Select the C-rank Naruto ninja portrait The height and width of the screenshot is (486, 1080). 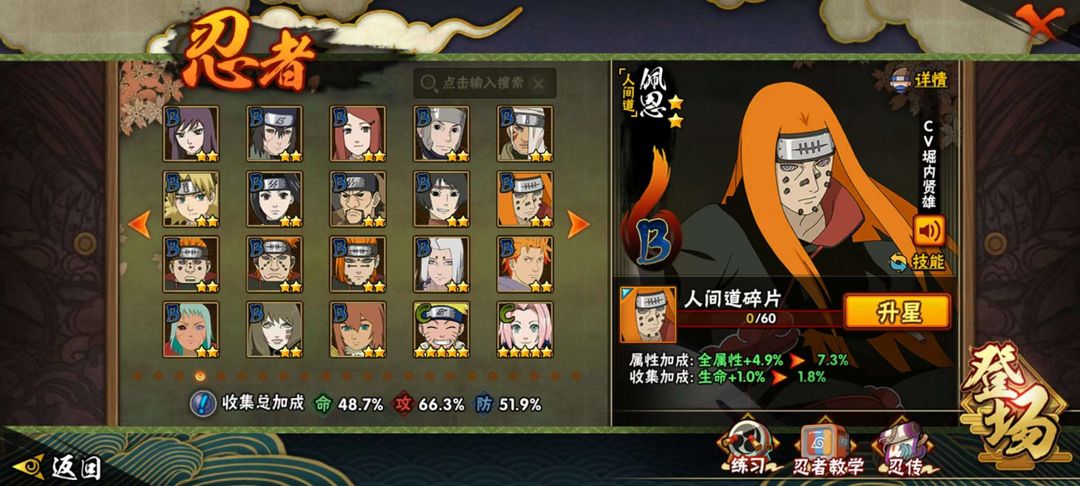click(442, 330)
